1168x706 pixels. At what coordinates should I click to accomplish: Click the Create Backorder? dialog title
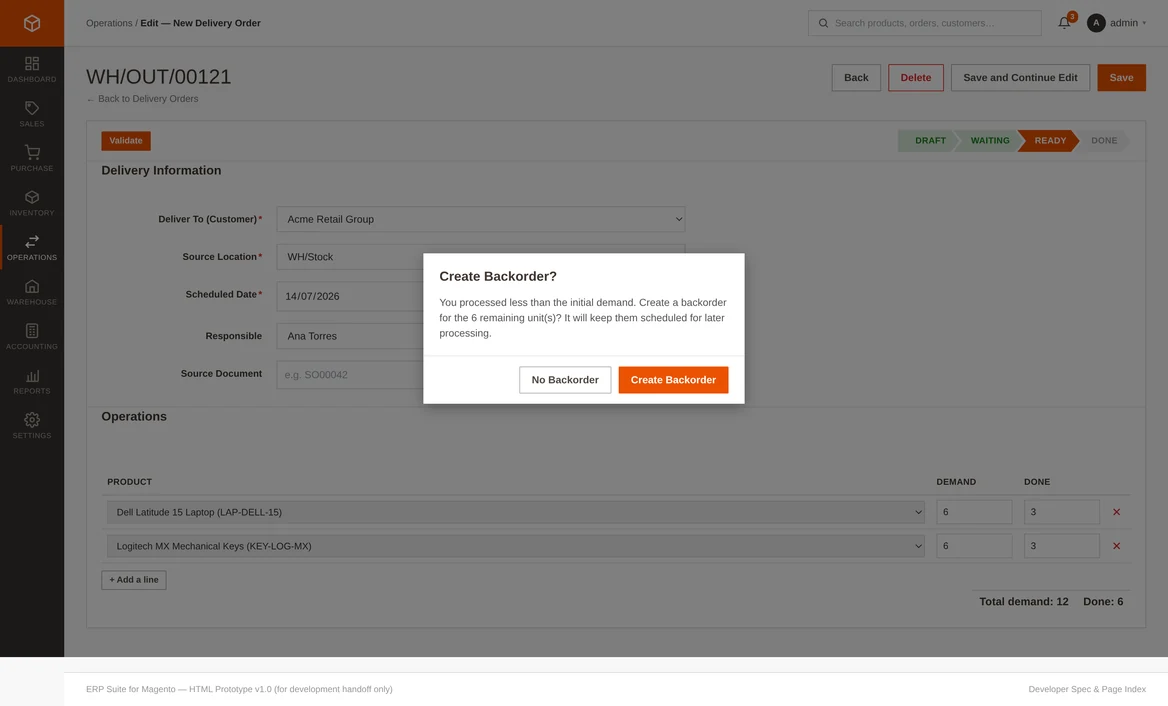tap(498, 276)
